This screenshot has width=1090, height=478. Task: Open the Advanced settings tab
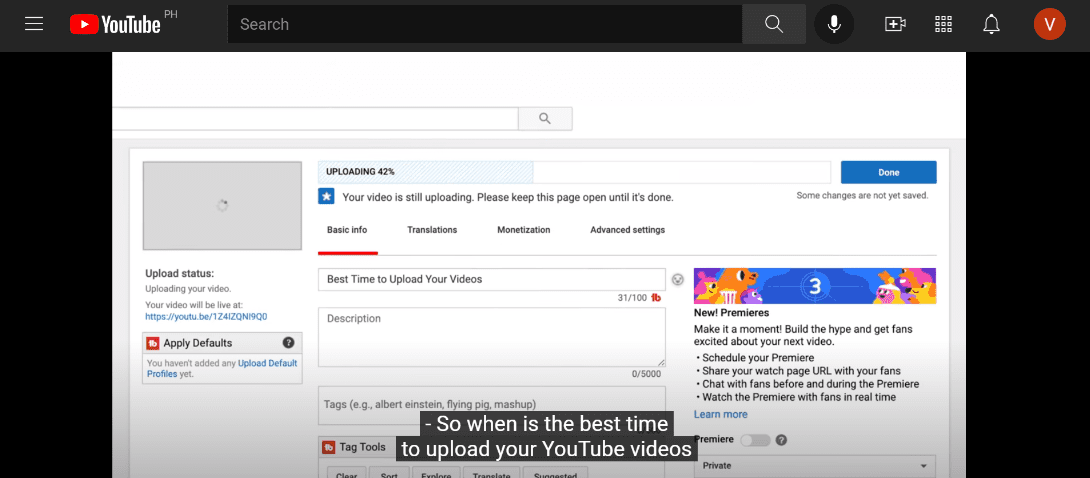(x=628, y=230)
